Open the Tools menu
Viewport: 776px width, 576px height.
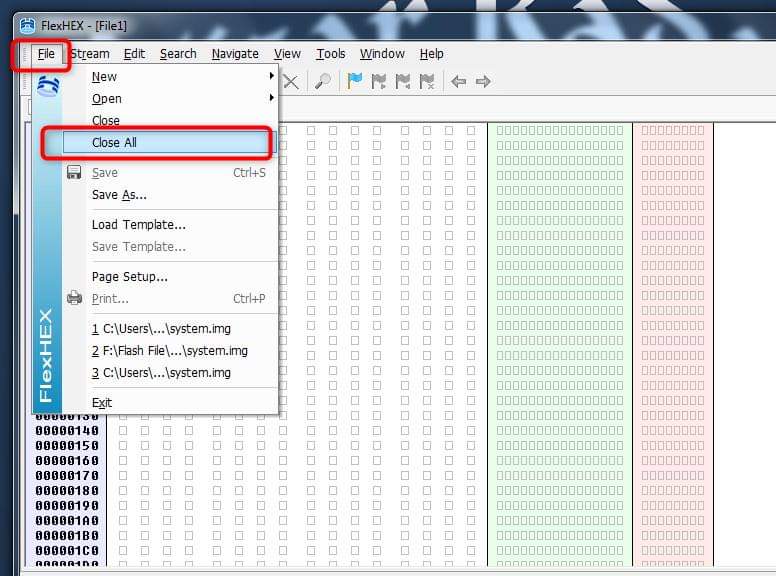pyautogui.click(x=331, y=53)
